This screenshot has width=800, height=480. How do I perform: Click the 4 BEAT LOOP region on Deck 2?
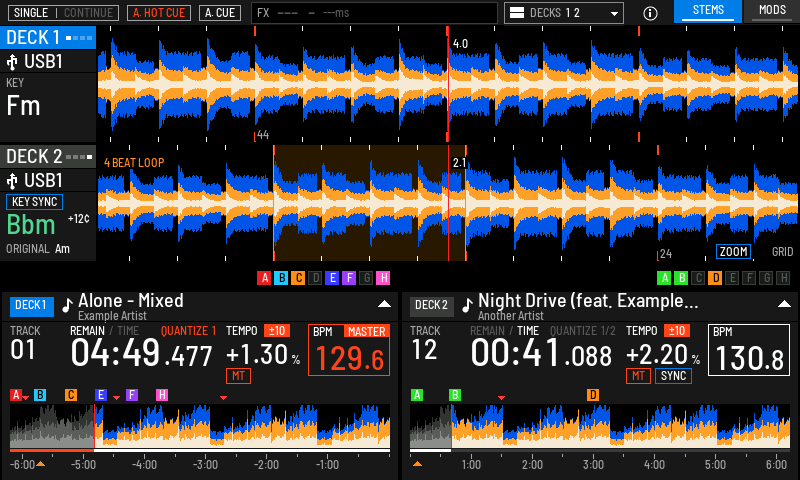[369, 203]
